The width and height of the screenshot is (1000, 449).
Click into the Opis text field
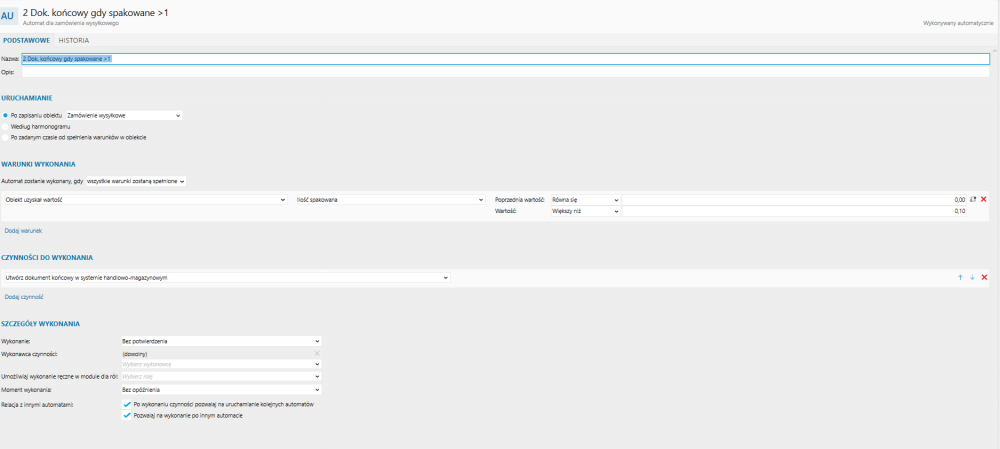coord(500,72)
